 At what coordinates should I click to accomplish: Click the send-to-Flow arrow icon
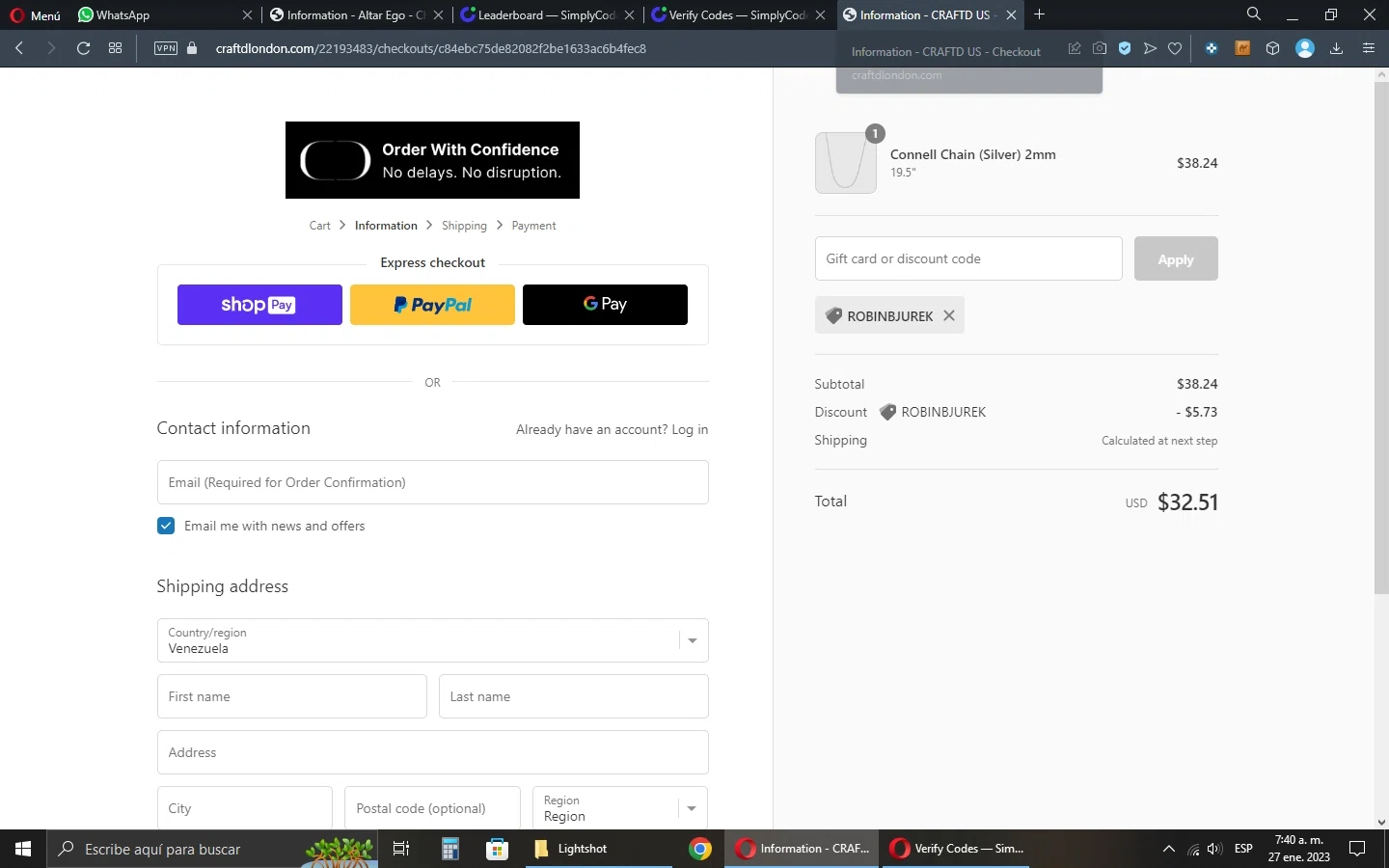(1150, 48)
